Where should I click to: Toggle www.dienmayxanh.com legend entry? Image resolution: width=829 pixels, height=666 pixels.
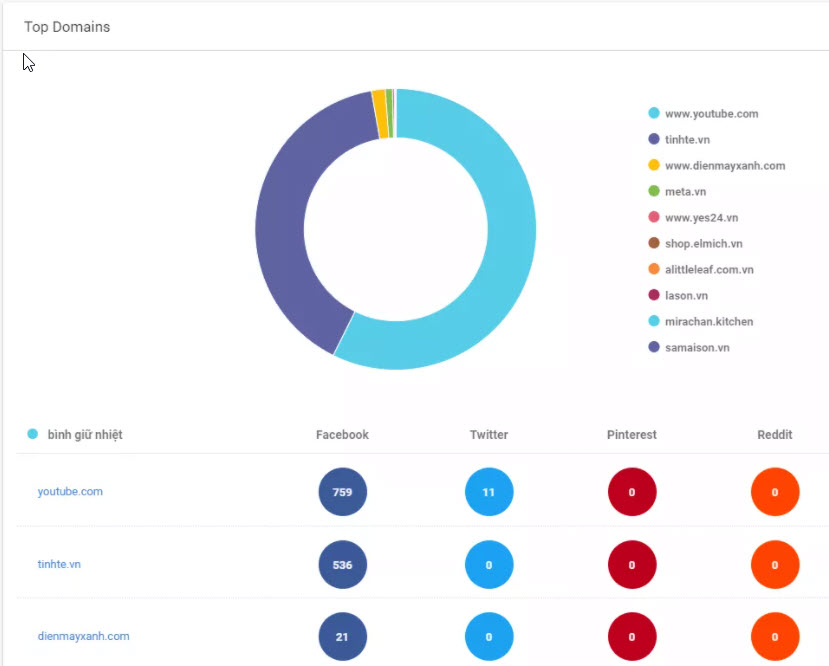724,166
